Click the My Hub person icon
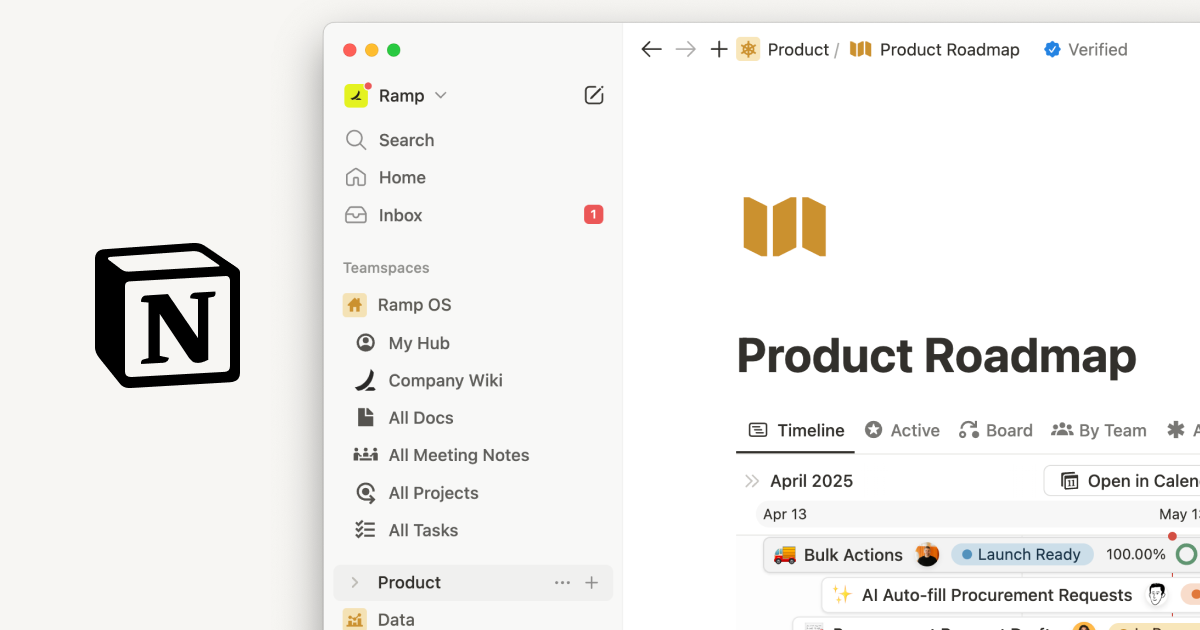 [x=366, y=343]
